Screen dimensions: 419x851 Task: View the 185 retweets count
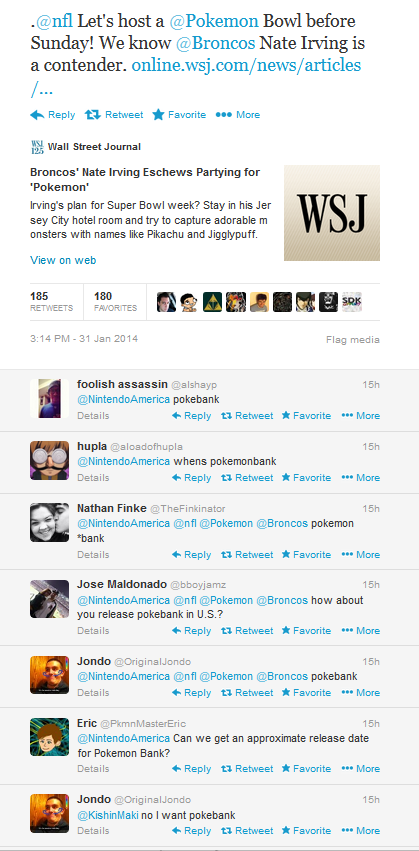coord(51,302)
